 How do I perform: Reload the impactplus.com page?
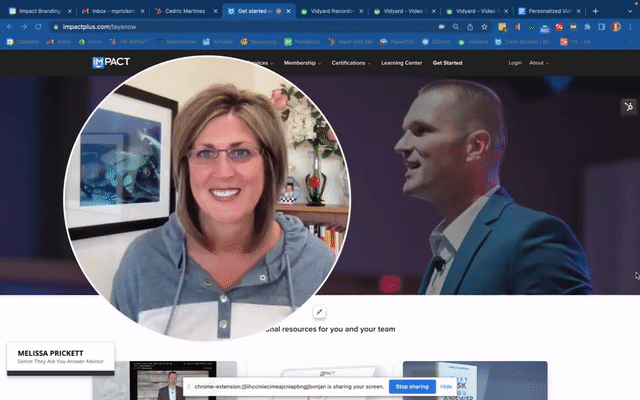(38, 27)
